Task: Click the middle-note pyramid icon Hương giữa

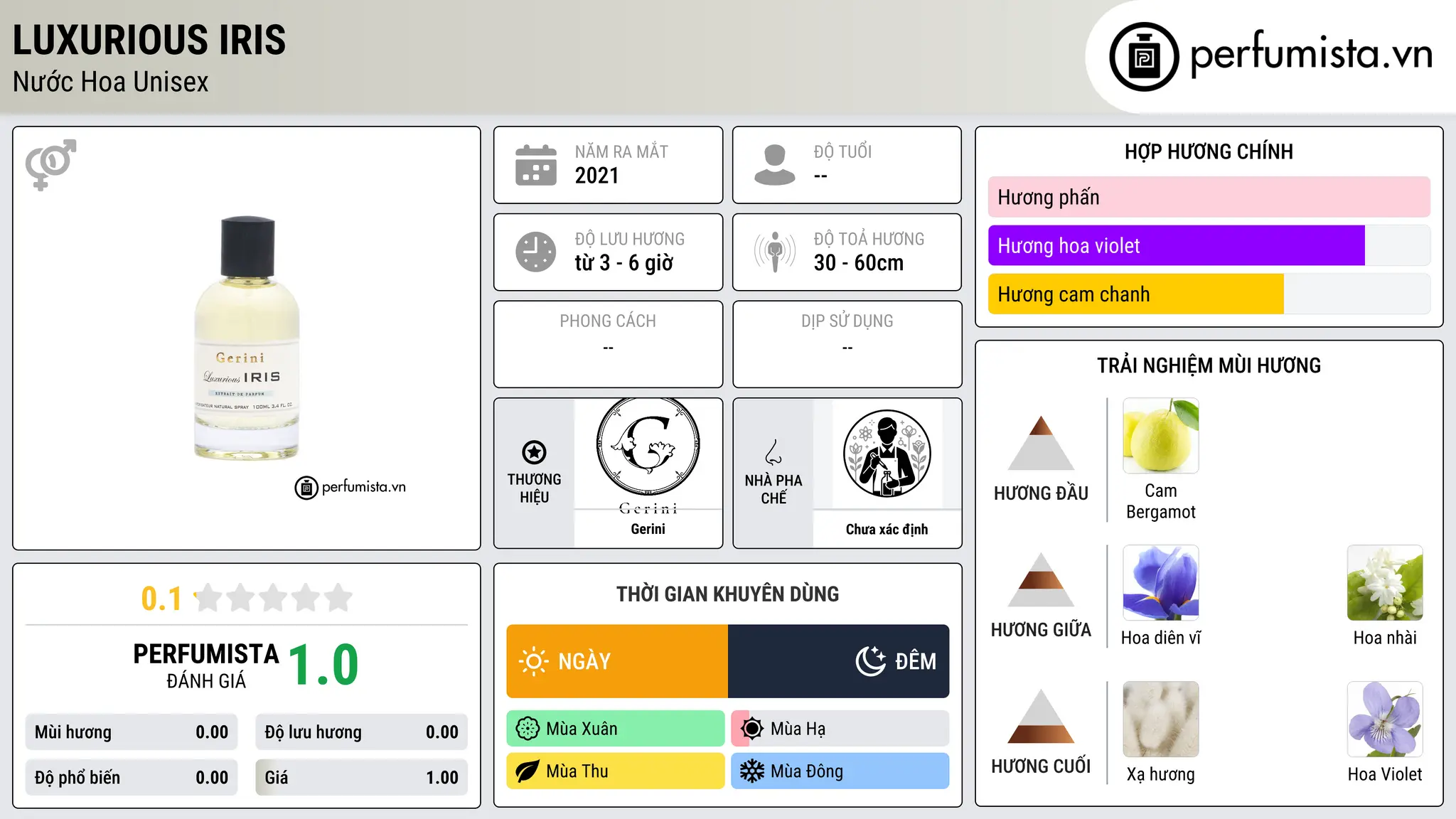Action: click(x=1041, y=579)
